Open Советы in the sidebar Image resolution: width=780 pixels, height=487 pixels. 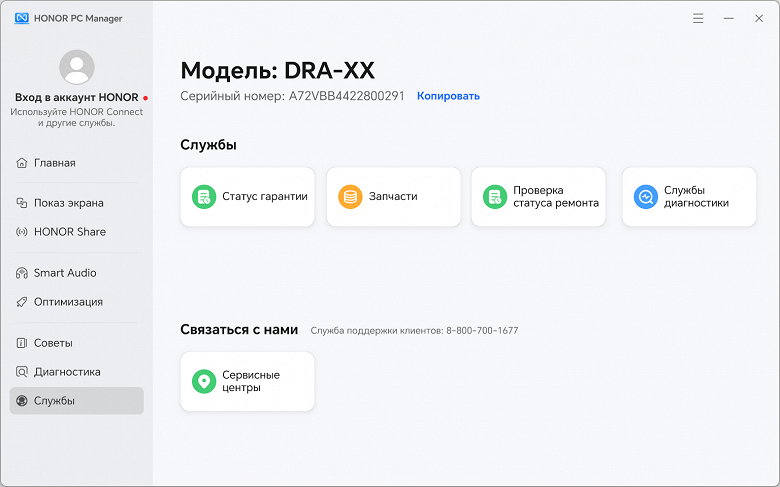(53, 343)
